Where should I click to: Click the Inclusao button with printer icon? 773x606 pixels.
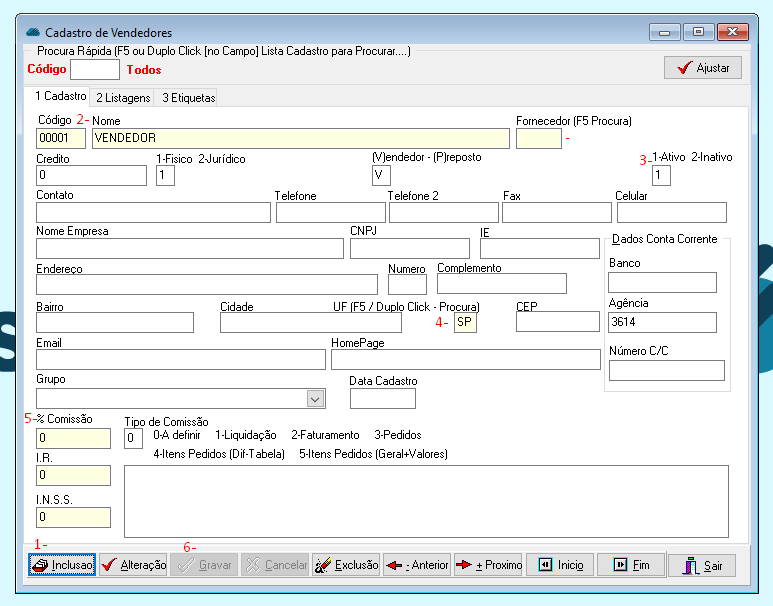(61, 565)
